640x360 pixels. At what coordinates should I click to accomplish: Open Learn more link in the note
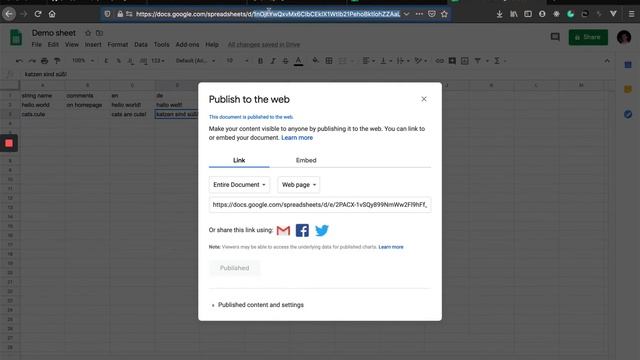(391, 247)
